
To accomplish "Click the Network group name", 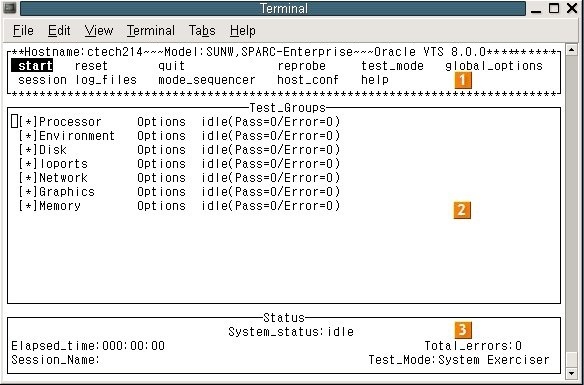I will pos(63,178).
